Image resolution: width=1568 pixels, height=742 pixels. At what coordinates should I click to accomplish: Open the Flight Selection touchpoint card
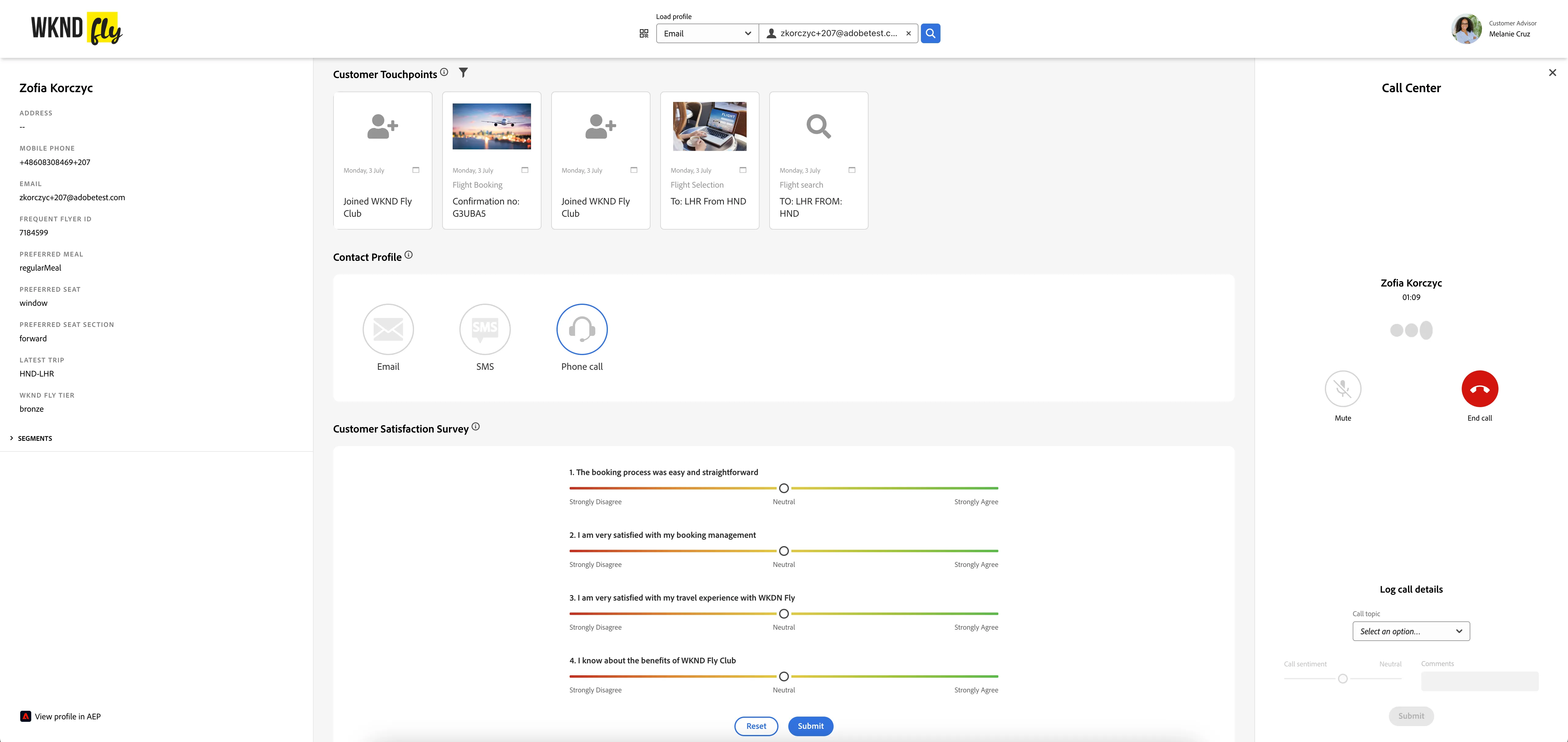click(709, 161)
